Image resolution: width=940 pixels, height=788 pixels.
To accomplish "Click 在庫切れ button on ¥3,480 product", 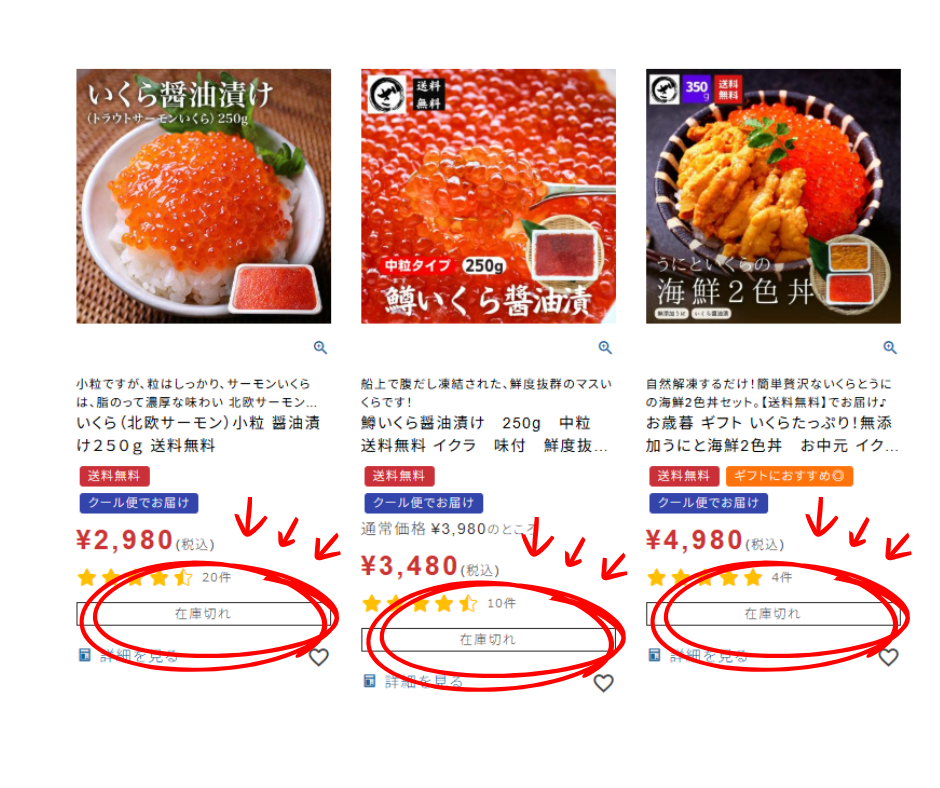I will [488, 639].
